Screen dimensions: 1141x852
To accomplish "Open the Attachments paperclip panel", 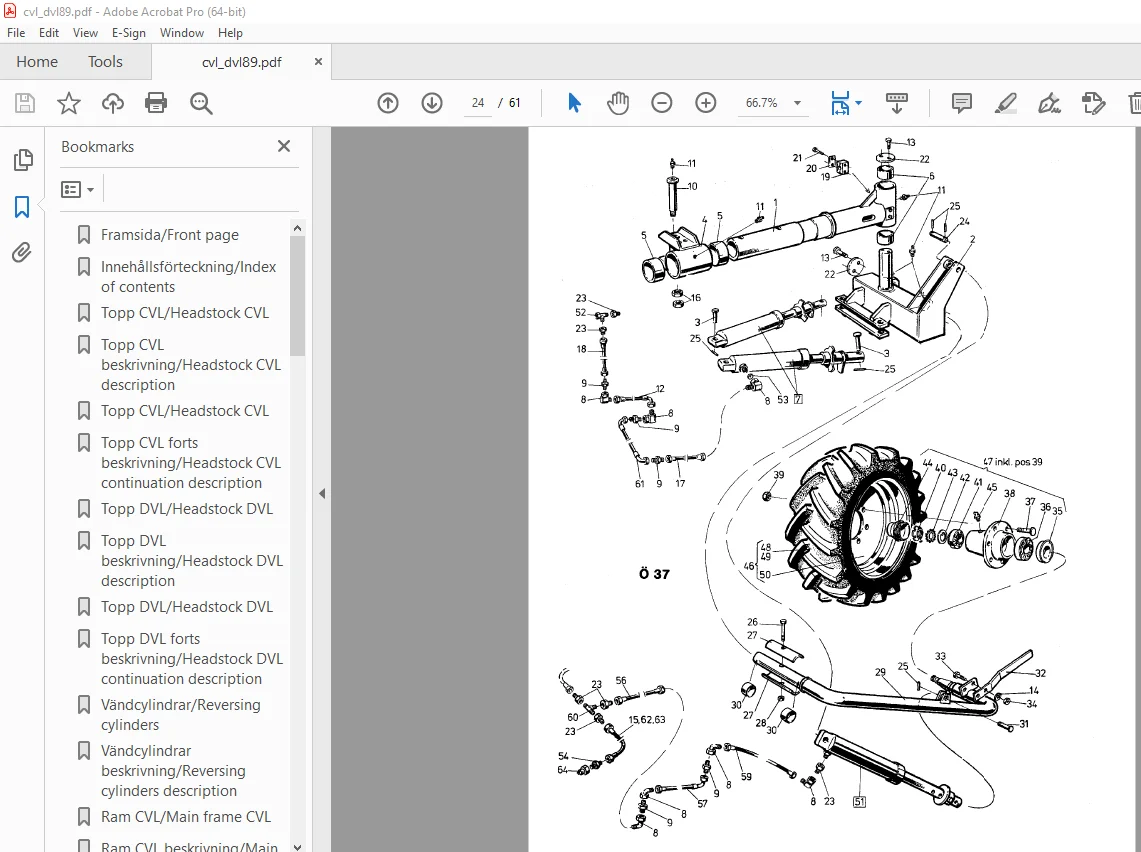I will tap(22, 252).
